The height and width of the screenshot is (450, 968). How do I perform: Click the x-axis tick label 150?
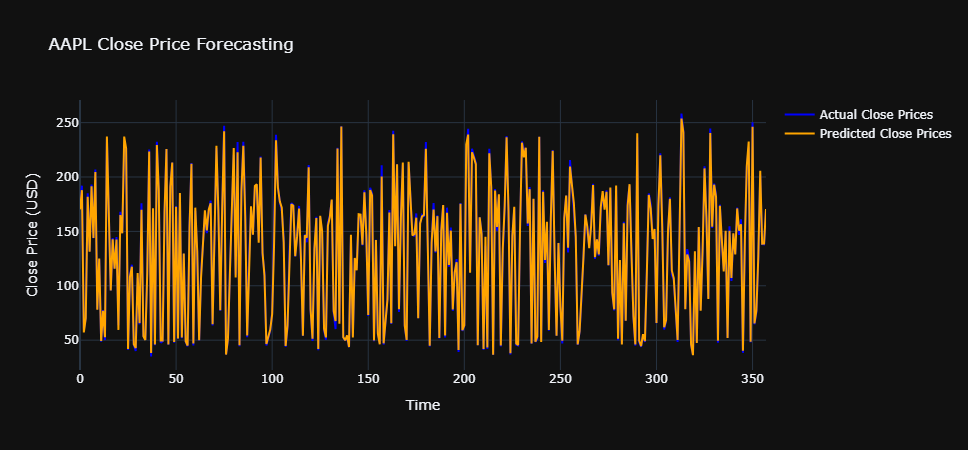point(368,377)
